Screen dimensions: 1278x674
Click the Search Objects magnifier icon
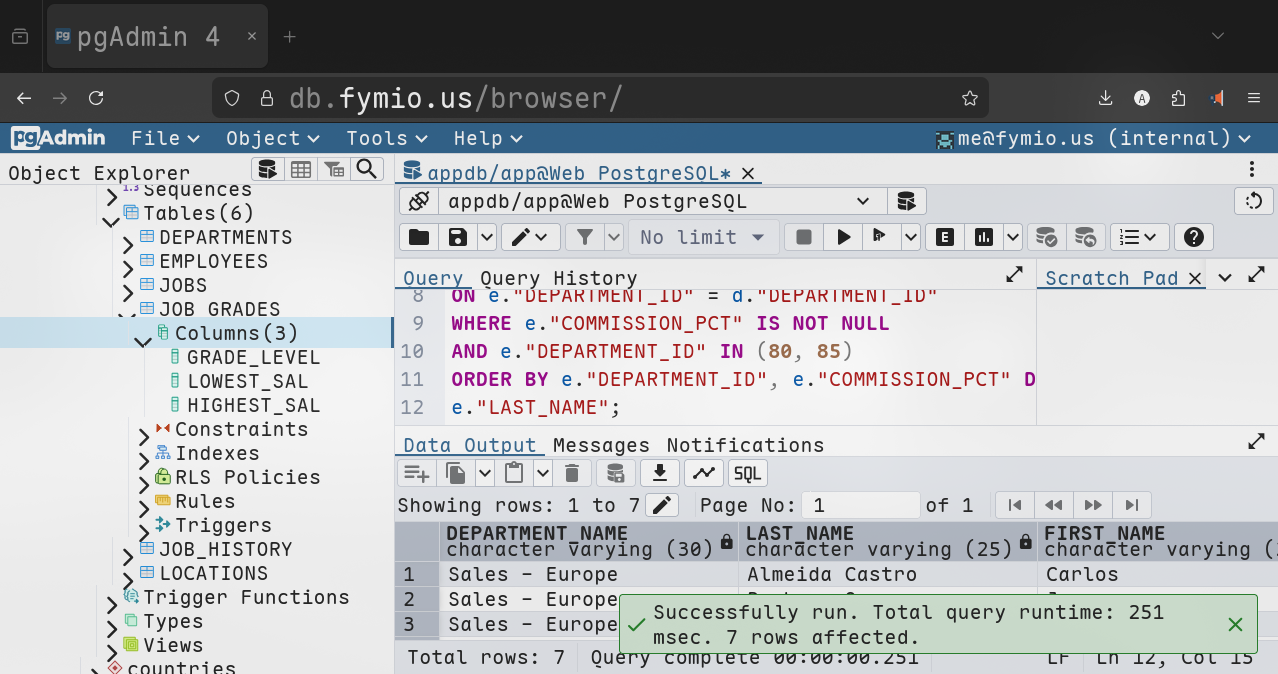pyautogui.click(x=367, y=169)
